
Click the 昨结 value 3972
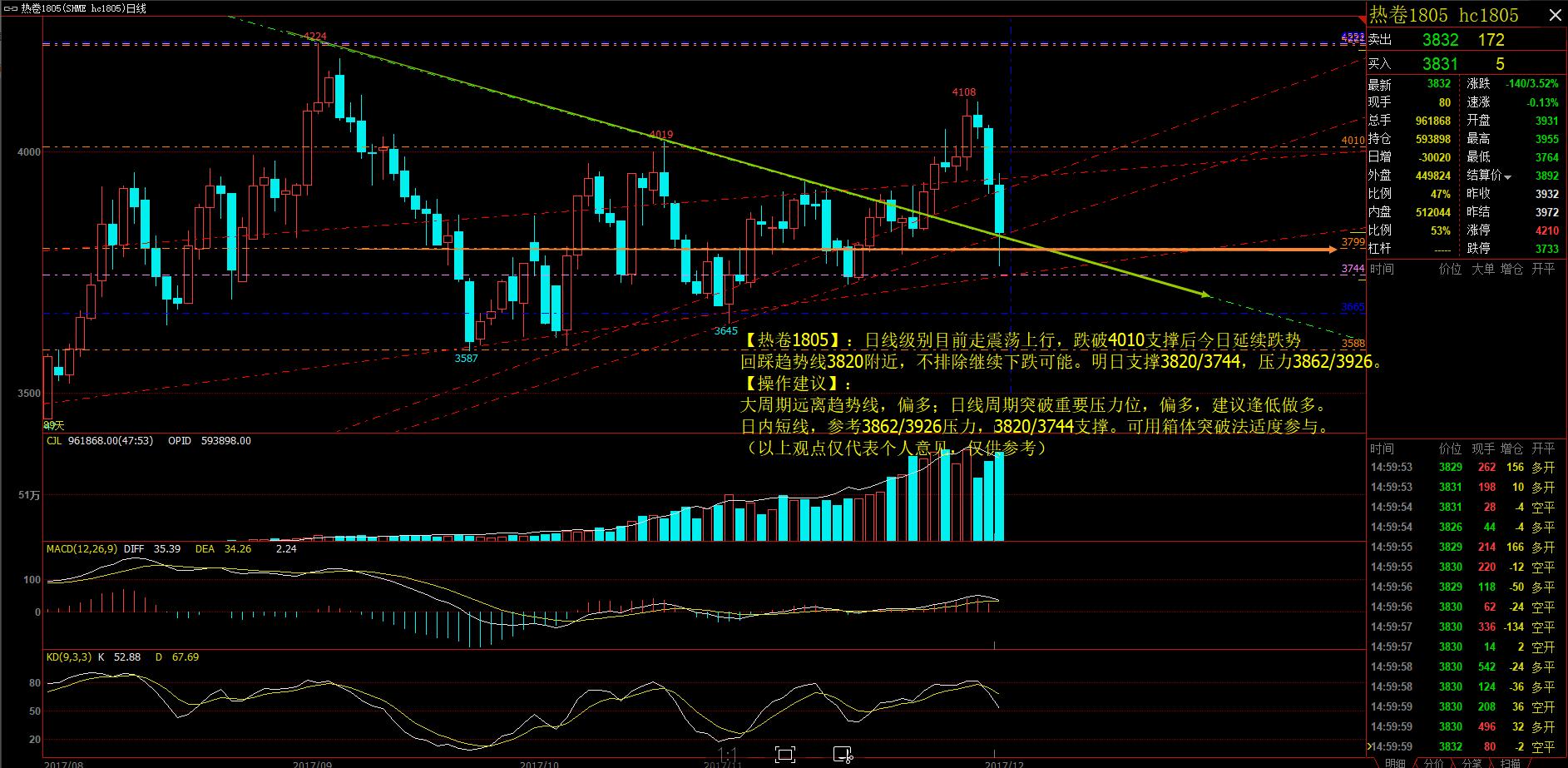pos(1547,212)
